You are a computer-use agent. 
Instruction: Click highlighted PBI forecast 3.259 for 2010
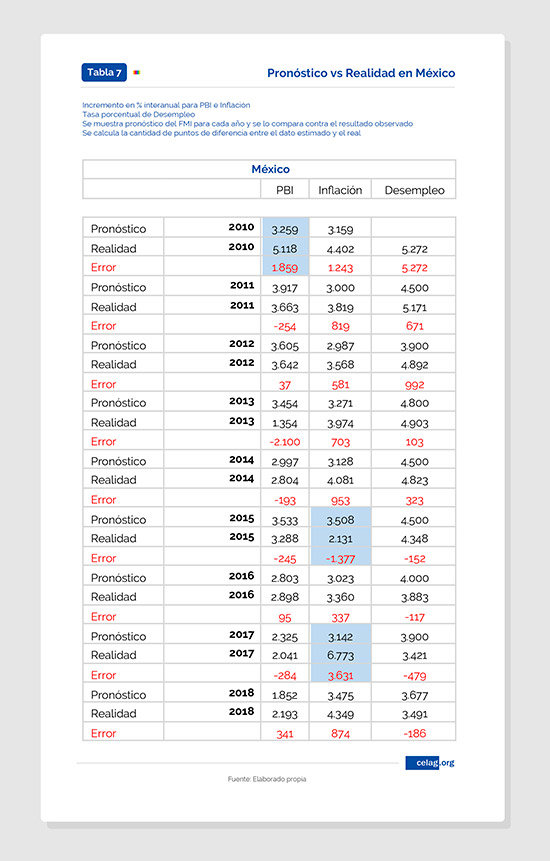pyautogui.click(x=285, y=228)
